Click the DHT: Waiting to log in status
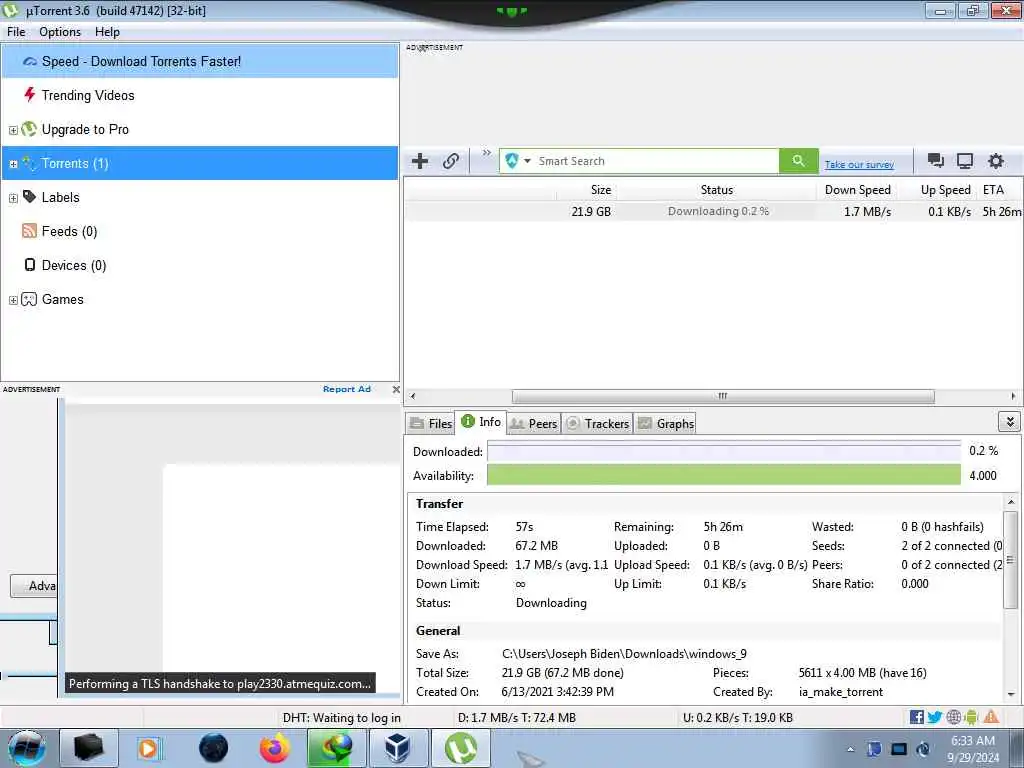 342,718
